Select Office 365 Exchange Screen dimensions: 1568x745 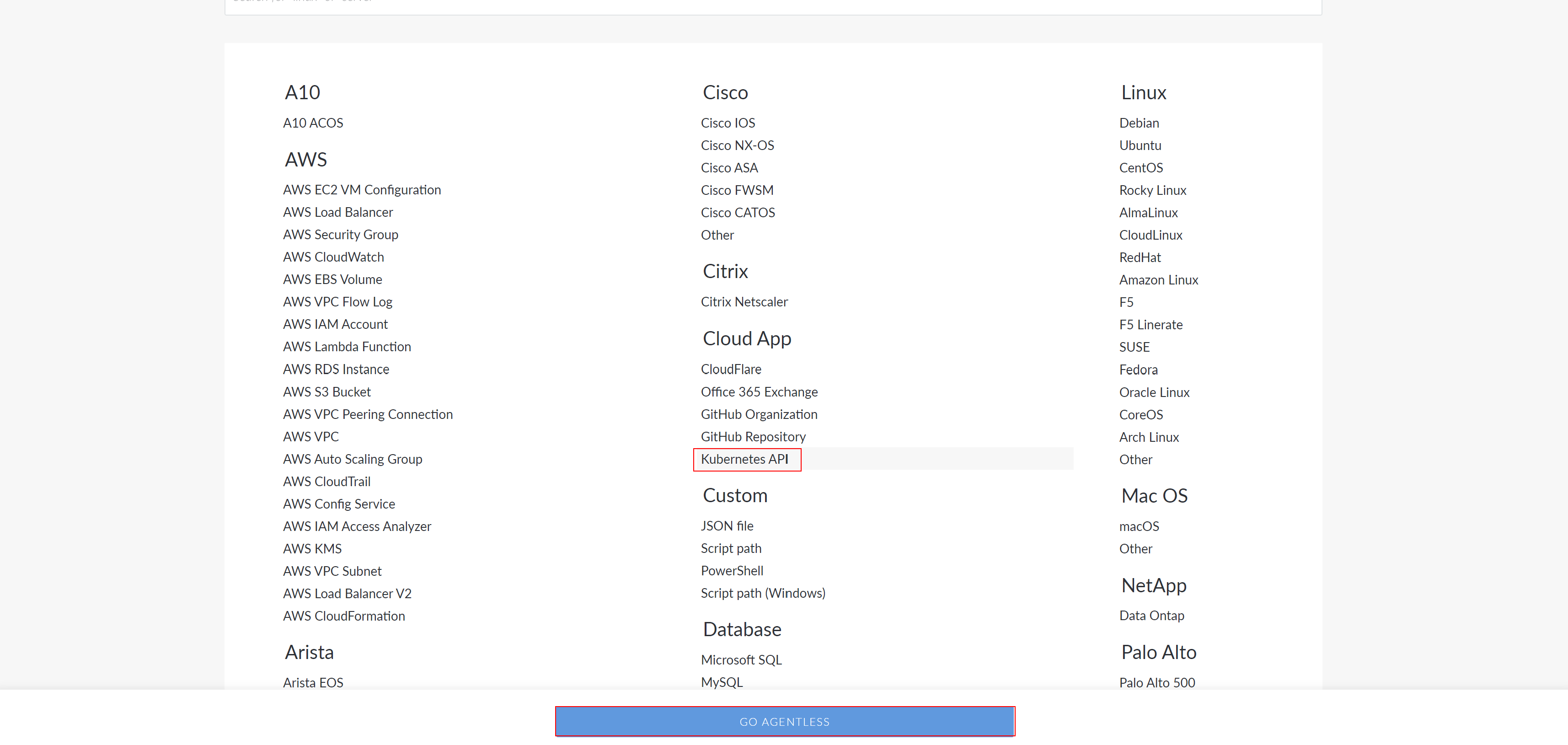point(759,392)
